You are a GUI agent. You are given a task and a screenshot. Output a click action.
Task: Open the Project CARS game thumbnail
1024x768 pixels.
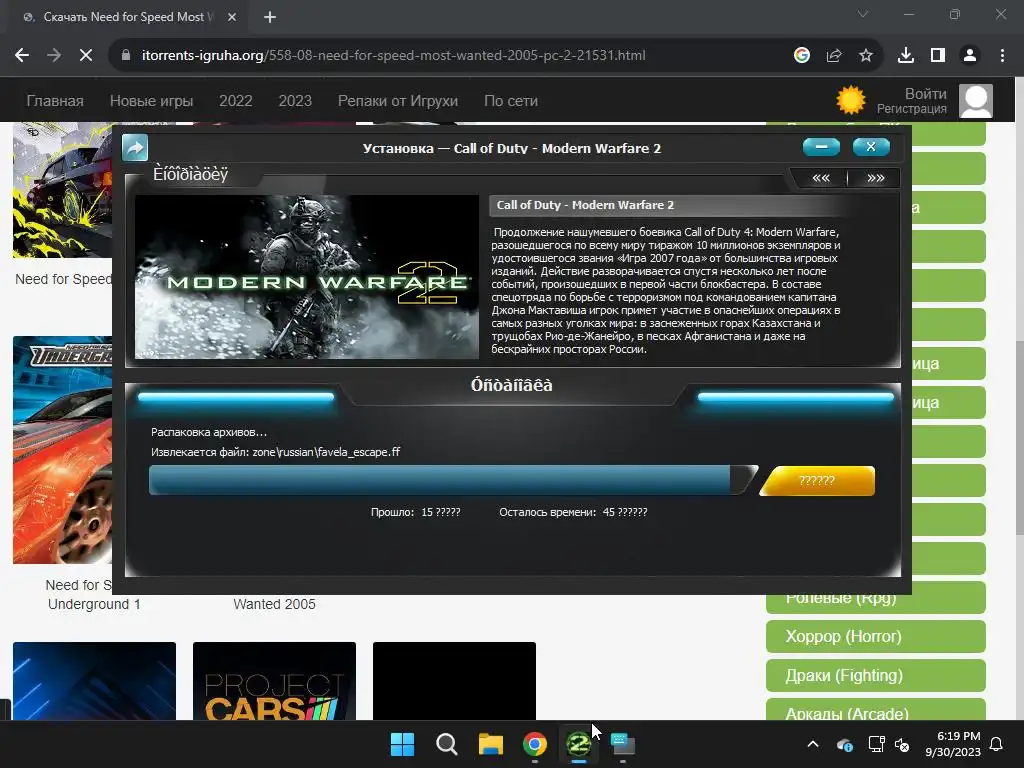pos(274,681)
